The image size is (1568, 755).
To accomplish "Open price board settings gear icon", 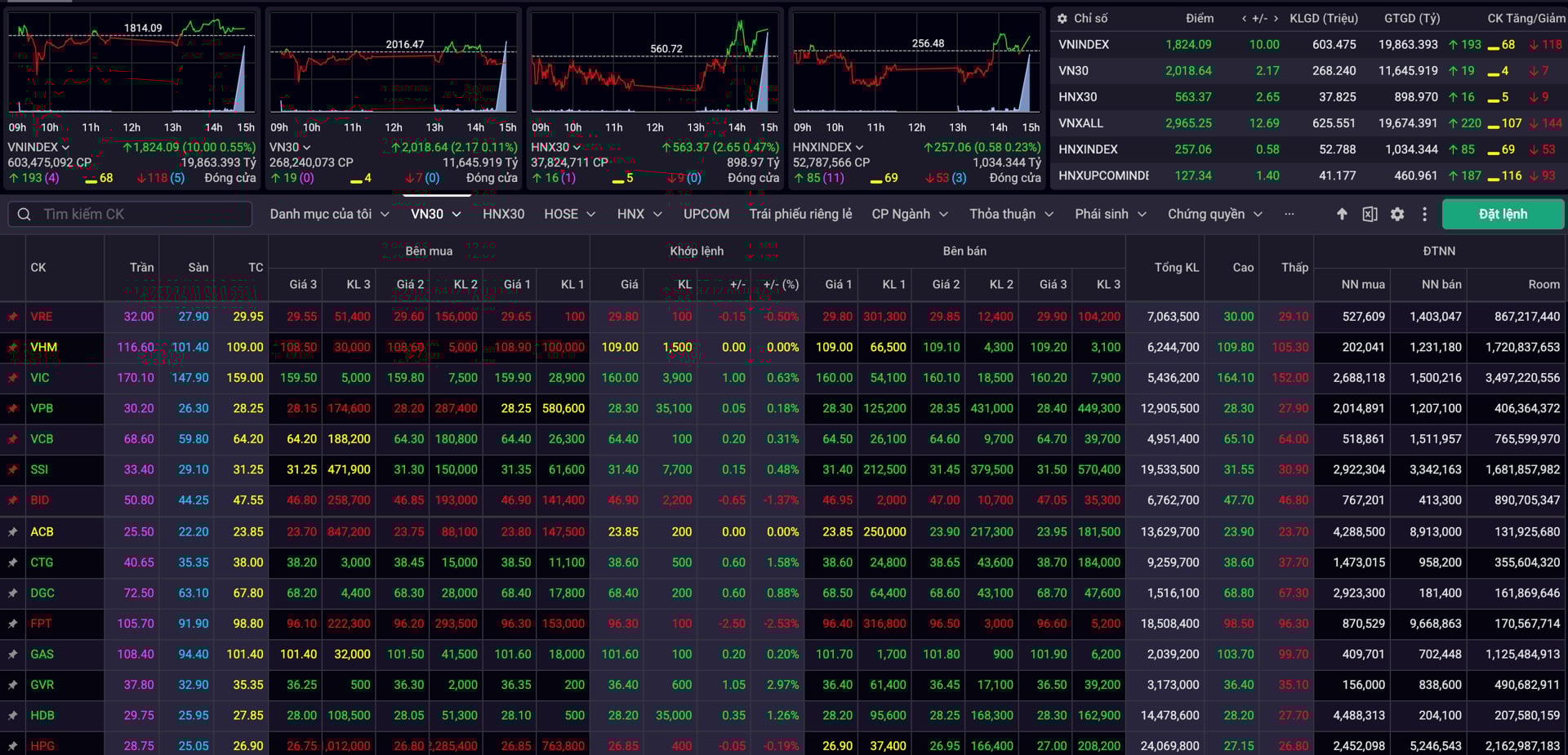I will point(1397,214).
